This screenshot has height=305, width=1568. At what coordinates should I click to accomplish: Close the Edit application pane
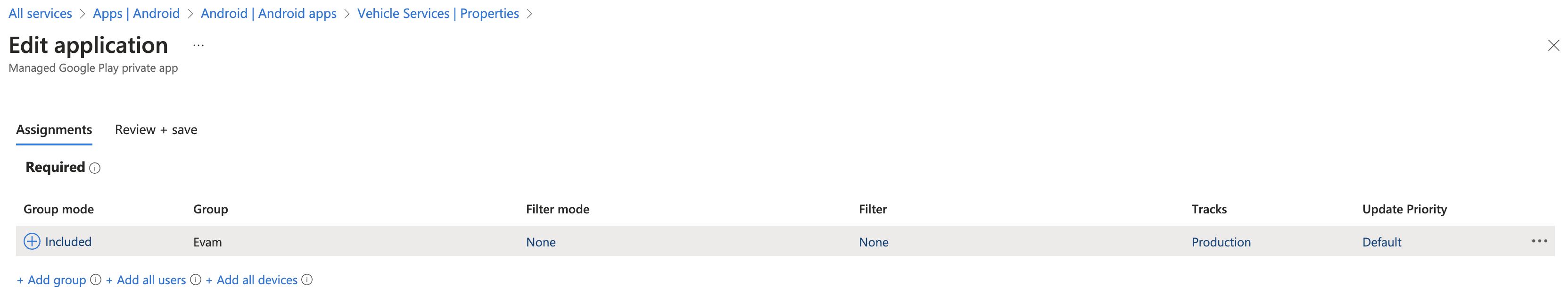click(1553, 45)
